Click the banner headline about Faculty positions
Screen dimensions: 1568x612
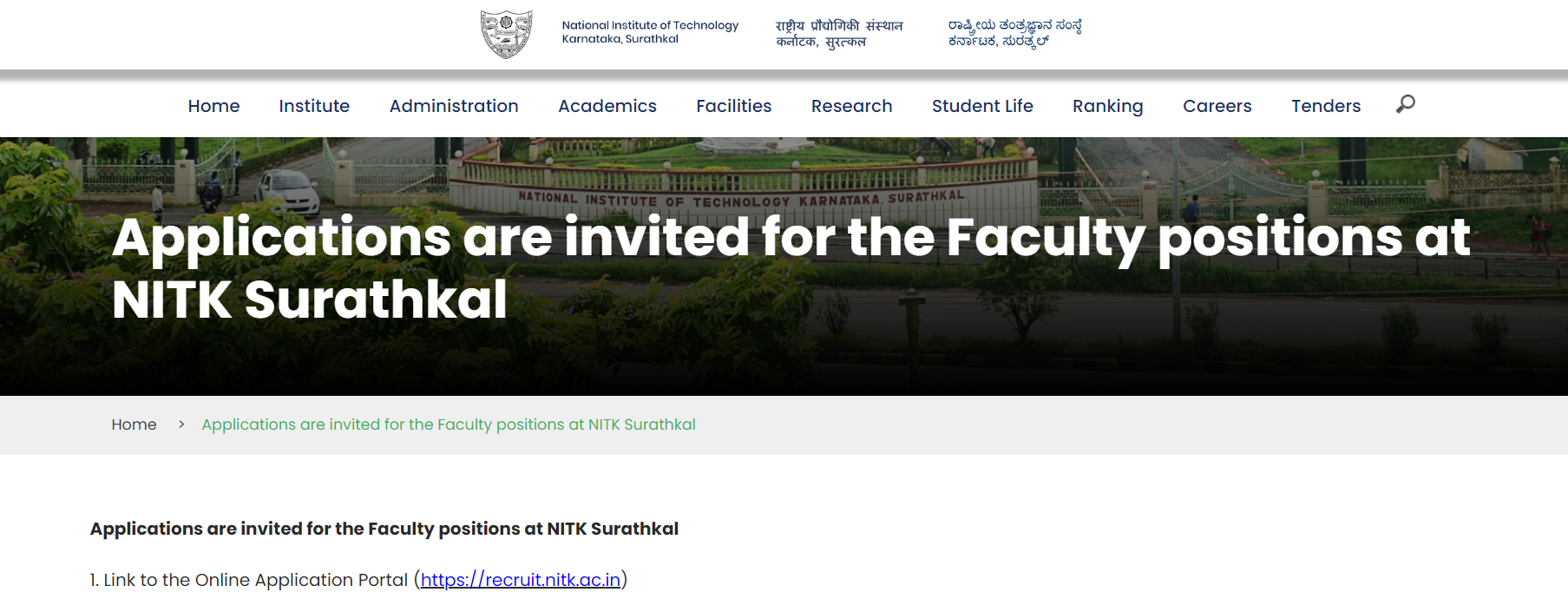791,268
